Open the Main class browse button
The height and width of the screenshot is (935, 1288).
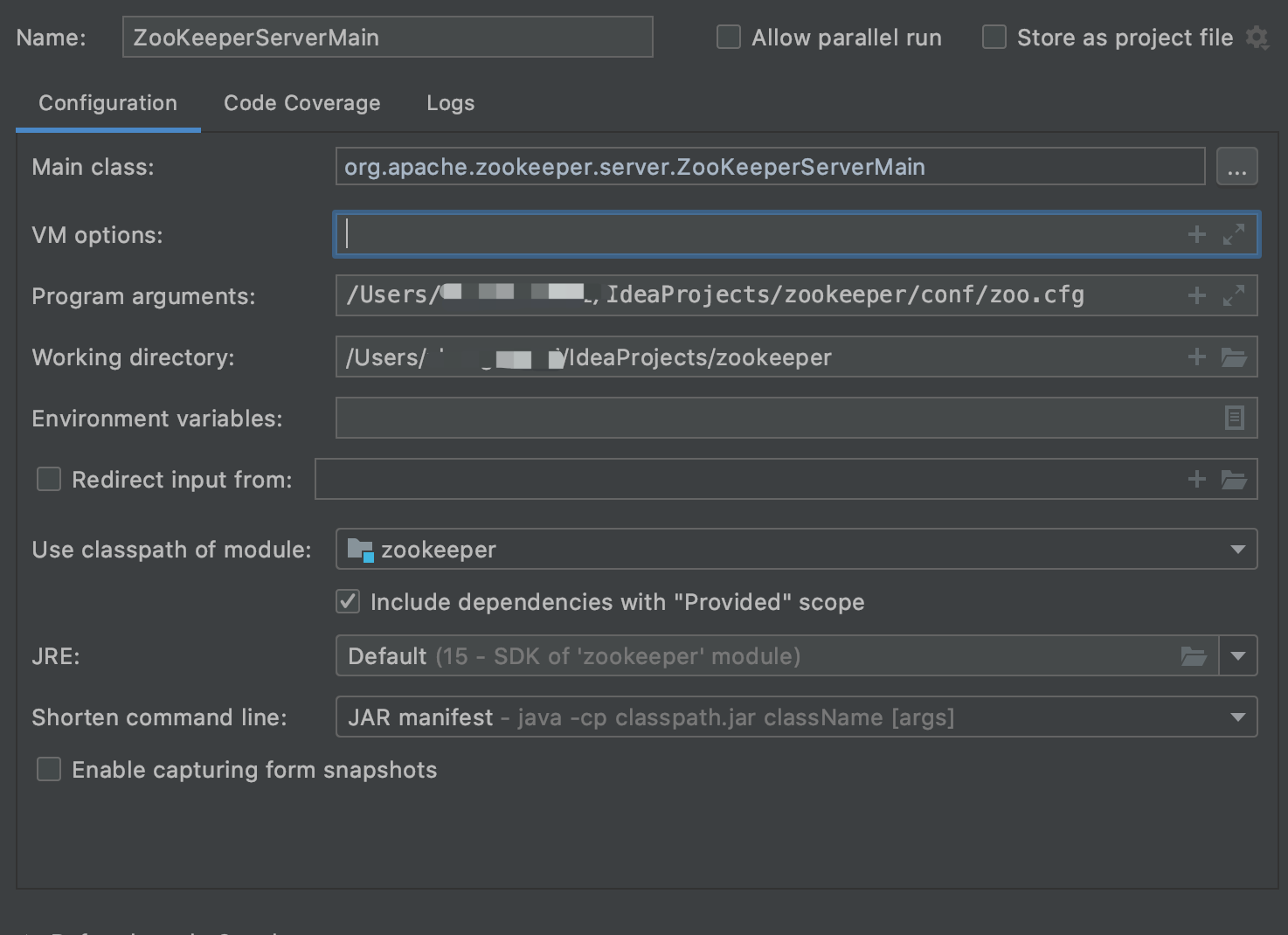[x=1236, y=167]
